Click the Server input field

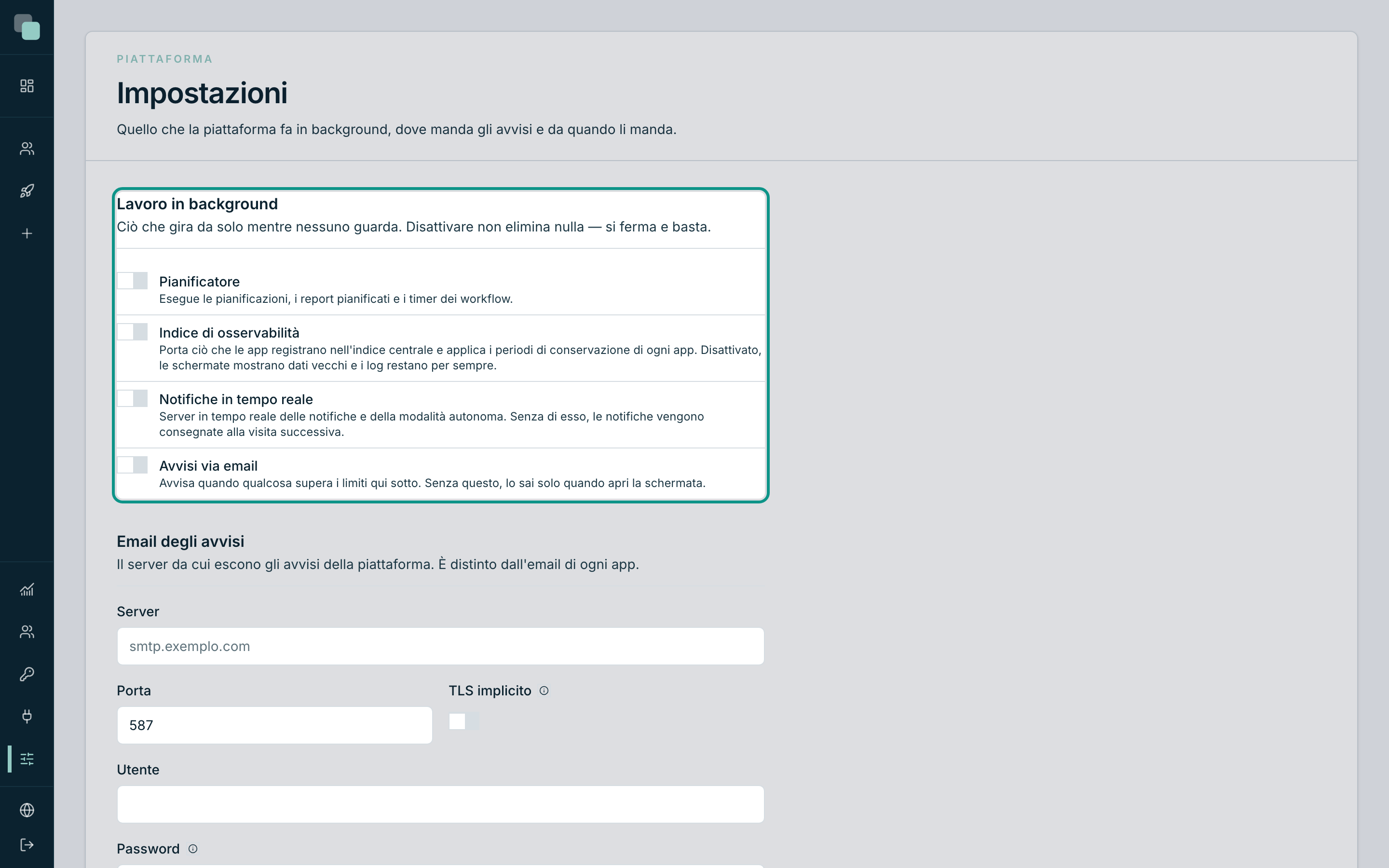[x=440, y=646]
